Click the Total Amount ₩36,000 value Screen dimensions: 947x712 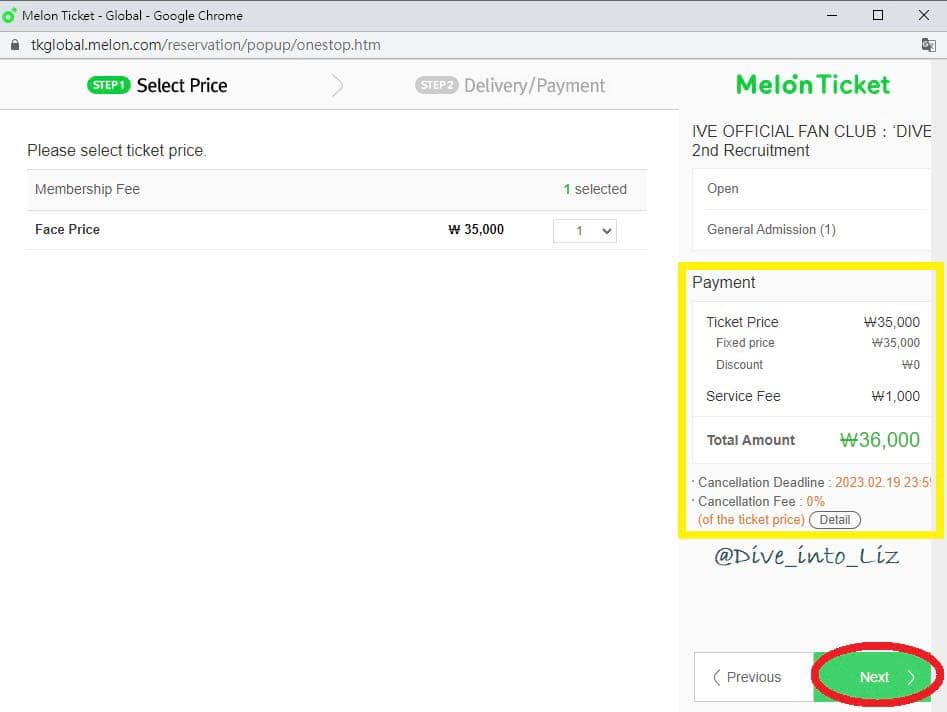pos(879,440)
